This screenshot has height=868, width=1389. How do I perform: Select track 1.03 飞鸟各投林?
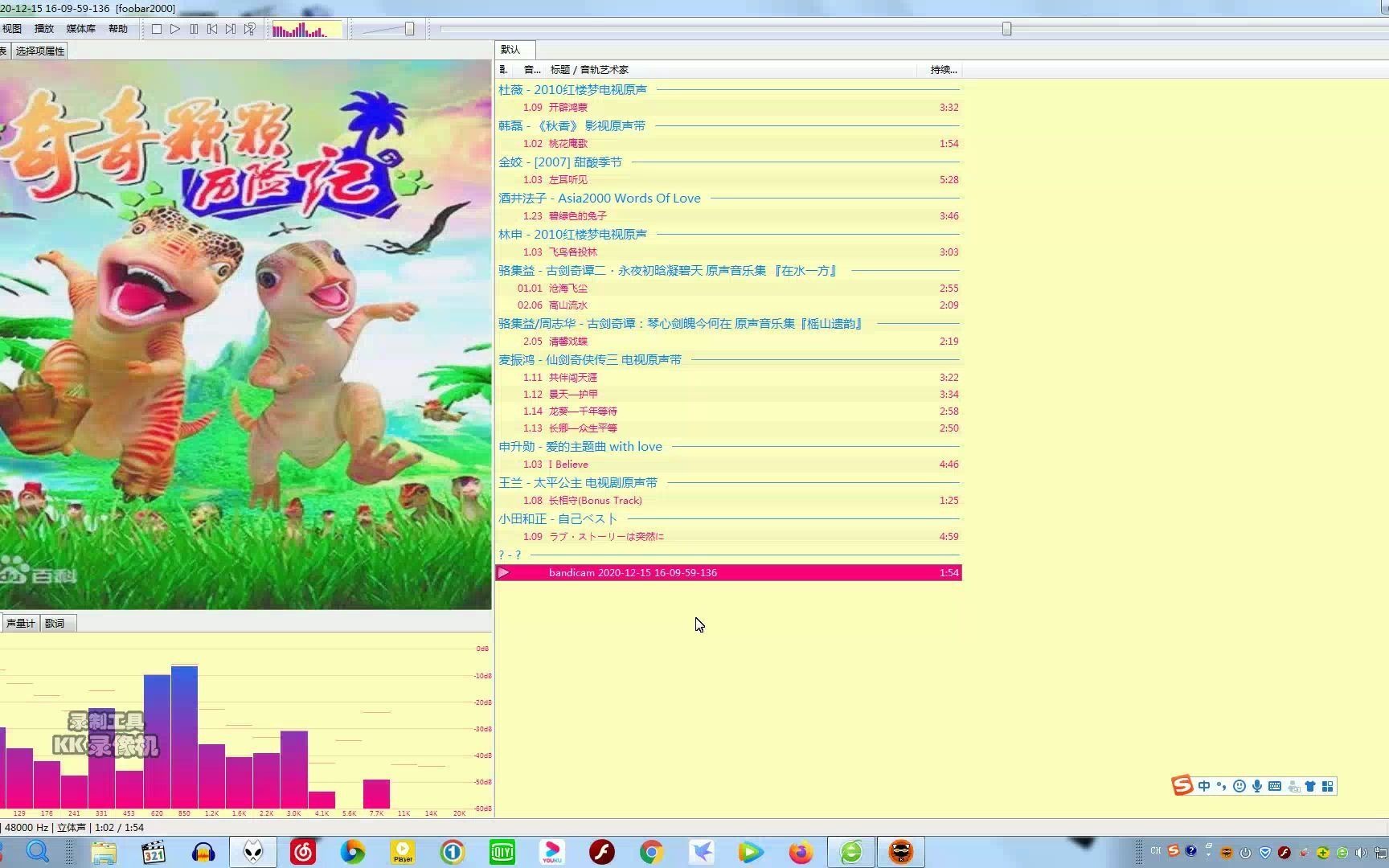(x=728, y=252)
